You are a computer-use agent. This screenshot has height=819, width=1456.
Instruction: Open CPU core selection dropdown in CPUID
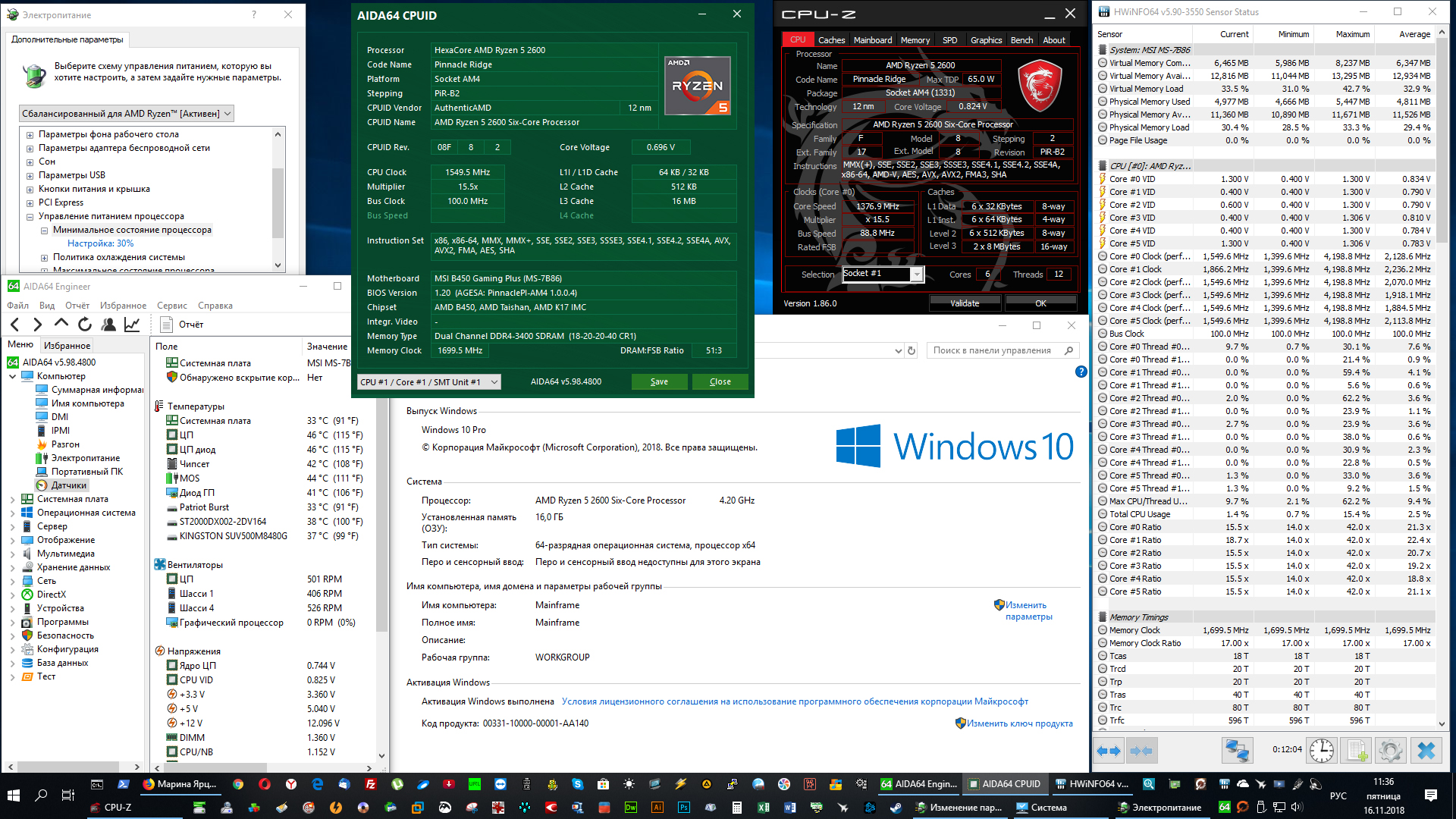(x=428, y=382)
